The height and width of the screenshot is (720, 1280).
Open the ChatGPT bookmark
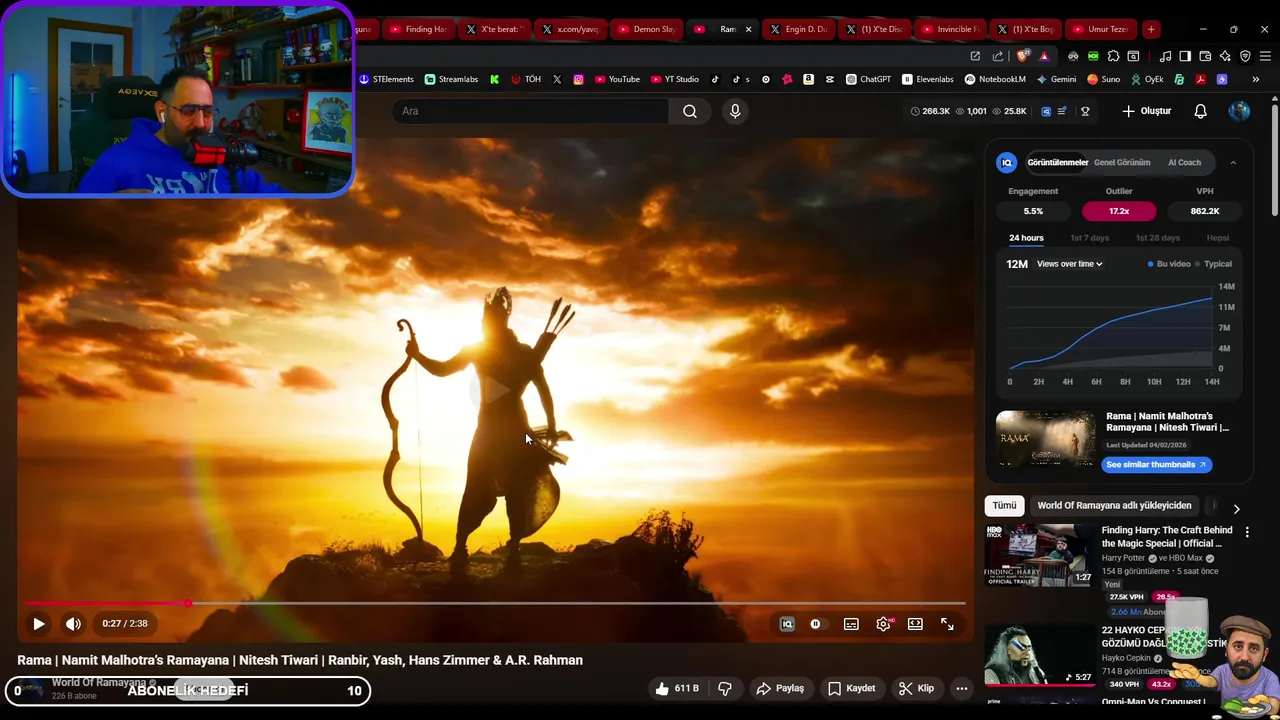click(x=868, y=79)
